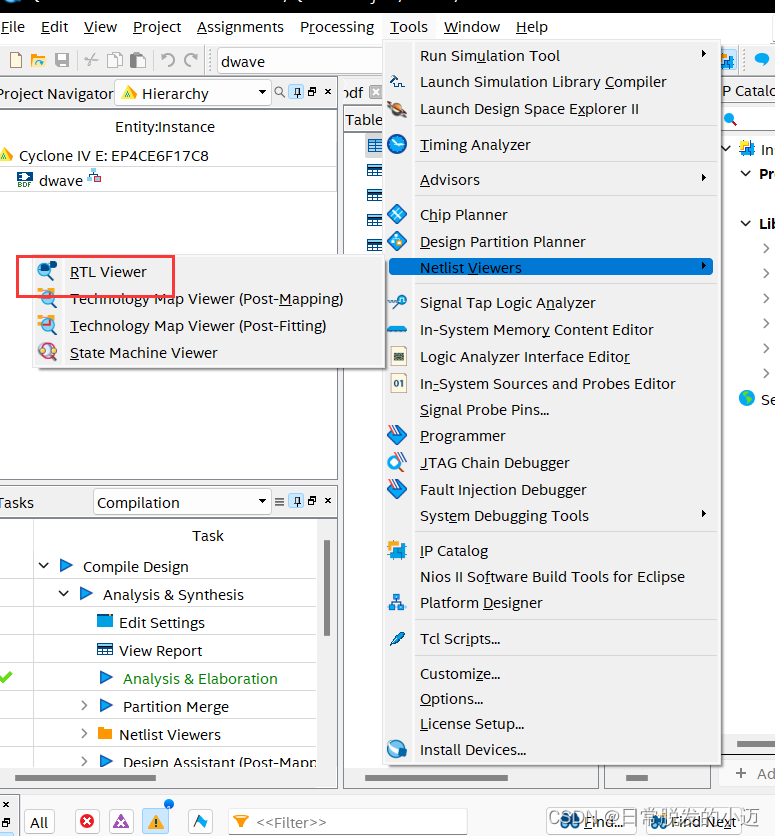Toggle the Tasks panel pin button
Screen dimensions: 775x836
297,501
